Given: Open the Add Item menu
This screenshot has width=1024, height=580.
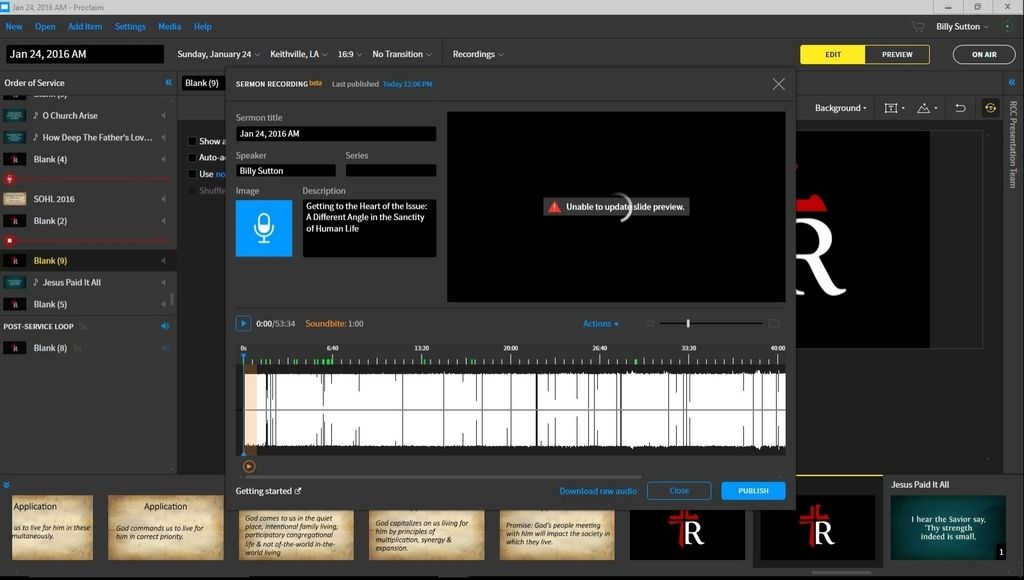Looking at the screenshot, I should point(85,27).
